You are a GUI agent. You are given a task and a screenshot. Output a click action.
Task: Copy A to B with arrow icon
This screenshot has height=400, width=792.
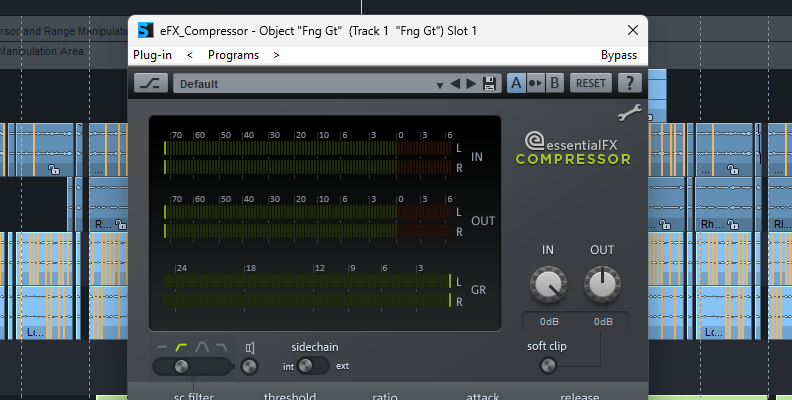tap(535, 83)
